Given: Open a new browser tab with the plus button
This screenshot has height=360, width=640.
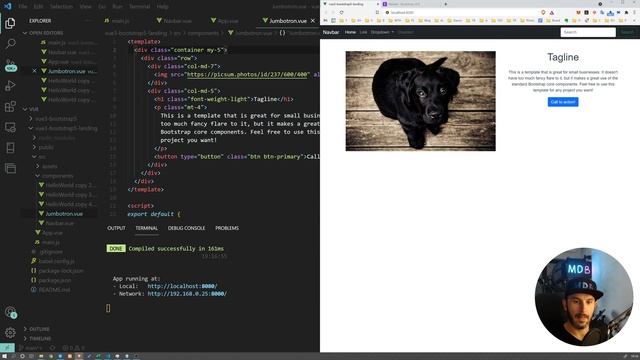Looking at the screenshot, I should coord(445,4).
